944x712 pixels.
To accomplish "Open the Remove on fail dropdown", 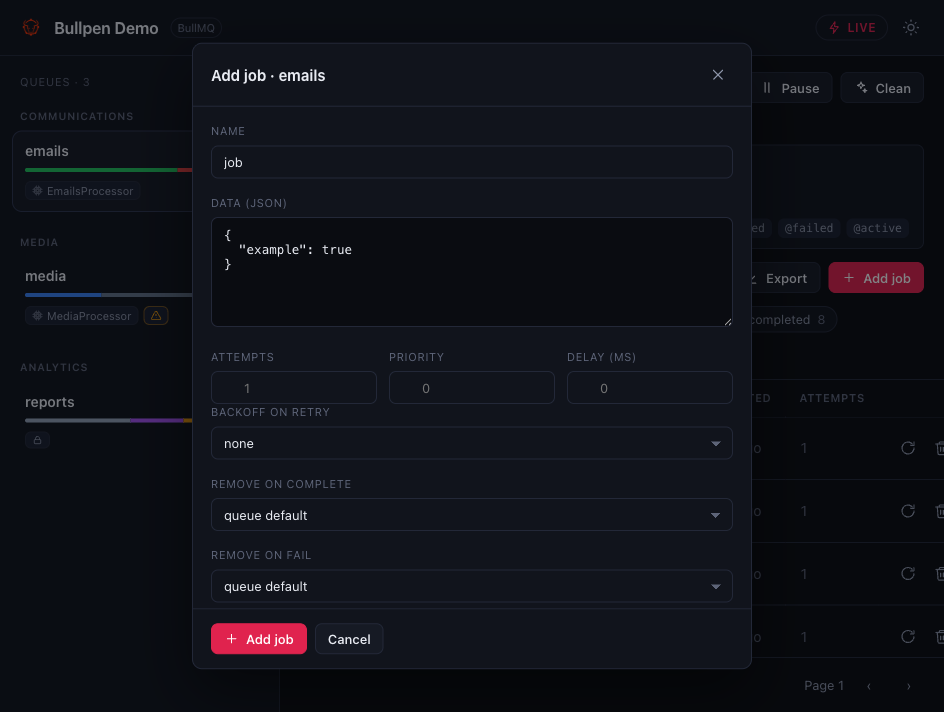I will click(471, 586).
